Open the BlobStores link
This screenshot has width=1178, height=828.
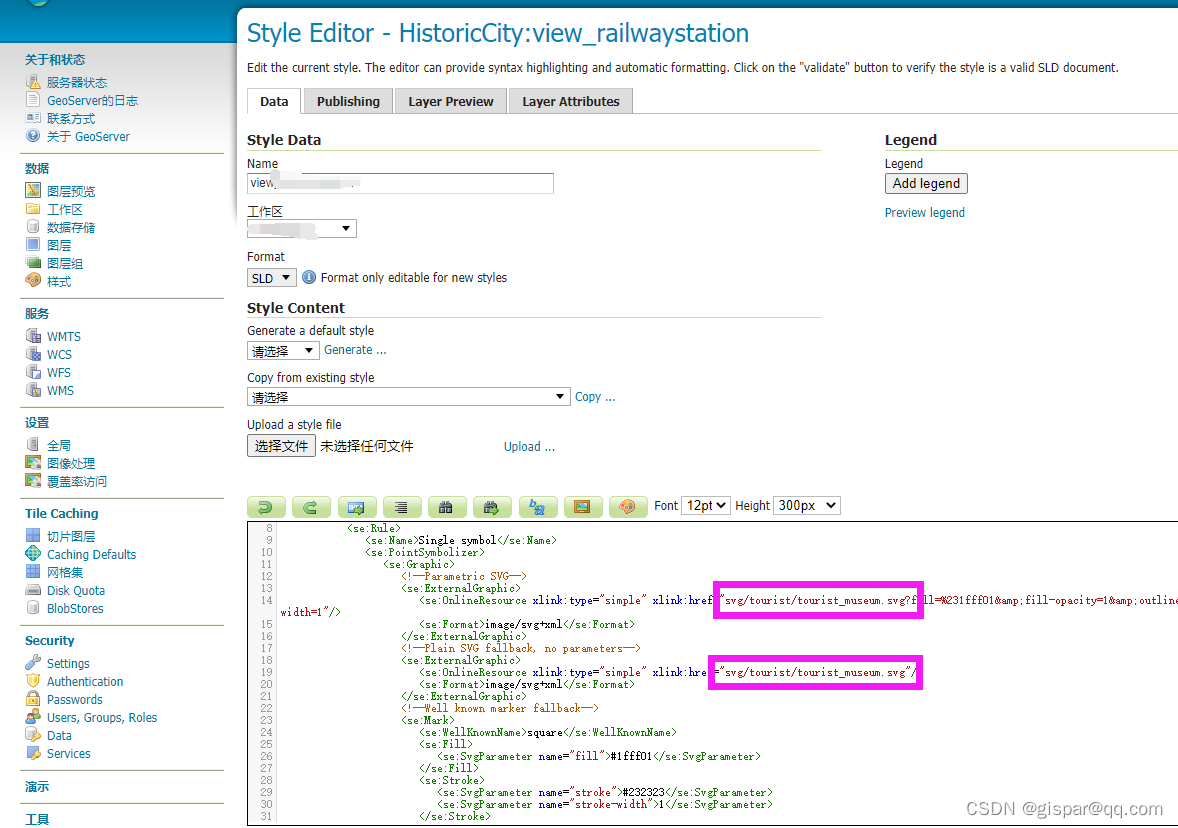(x=75, y=609)
